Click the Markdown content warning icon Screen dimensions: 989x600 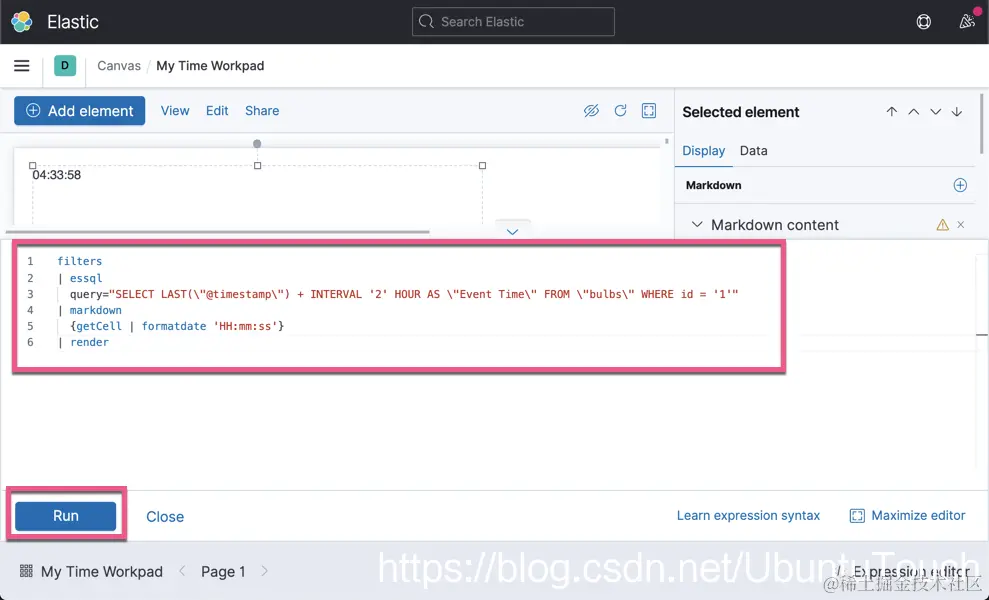pyautogui.click(x=942, y=225)
